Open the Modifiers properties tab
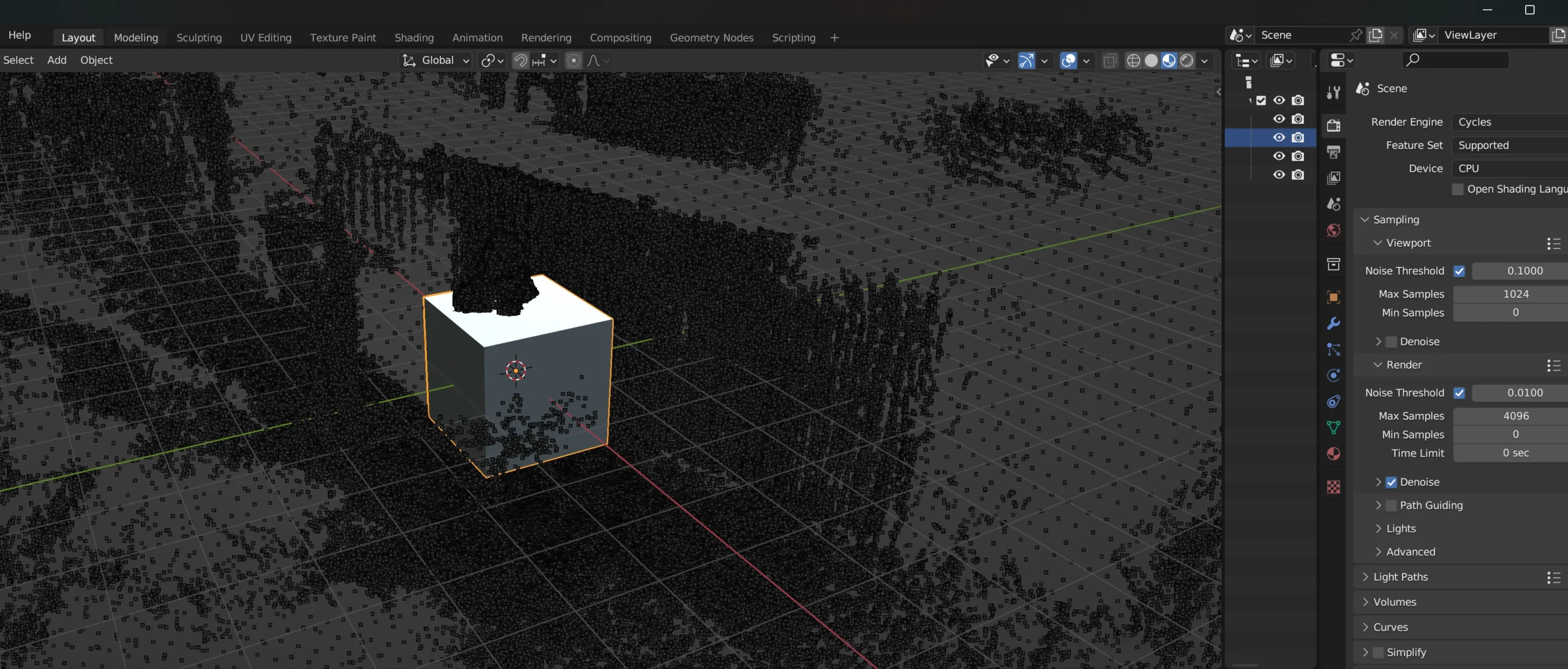 click(1333, 323)
